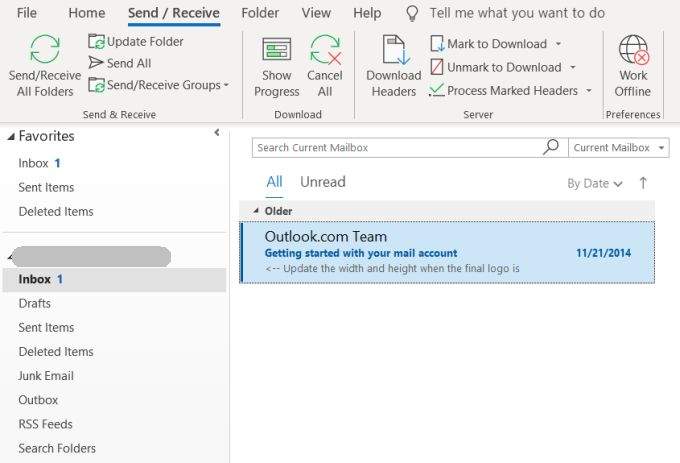Click the Update Folder label

tap(145, 42)
